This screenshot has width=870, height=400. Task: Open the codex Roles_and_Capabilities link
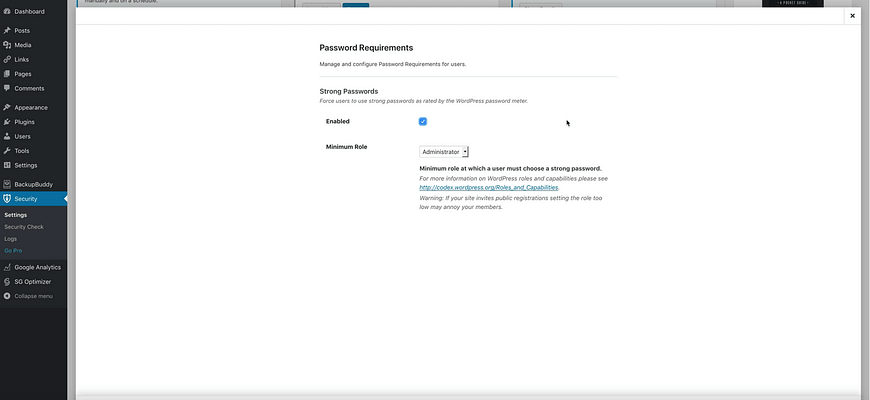488,188
